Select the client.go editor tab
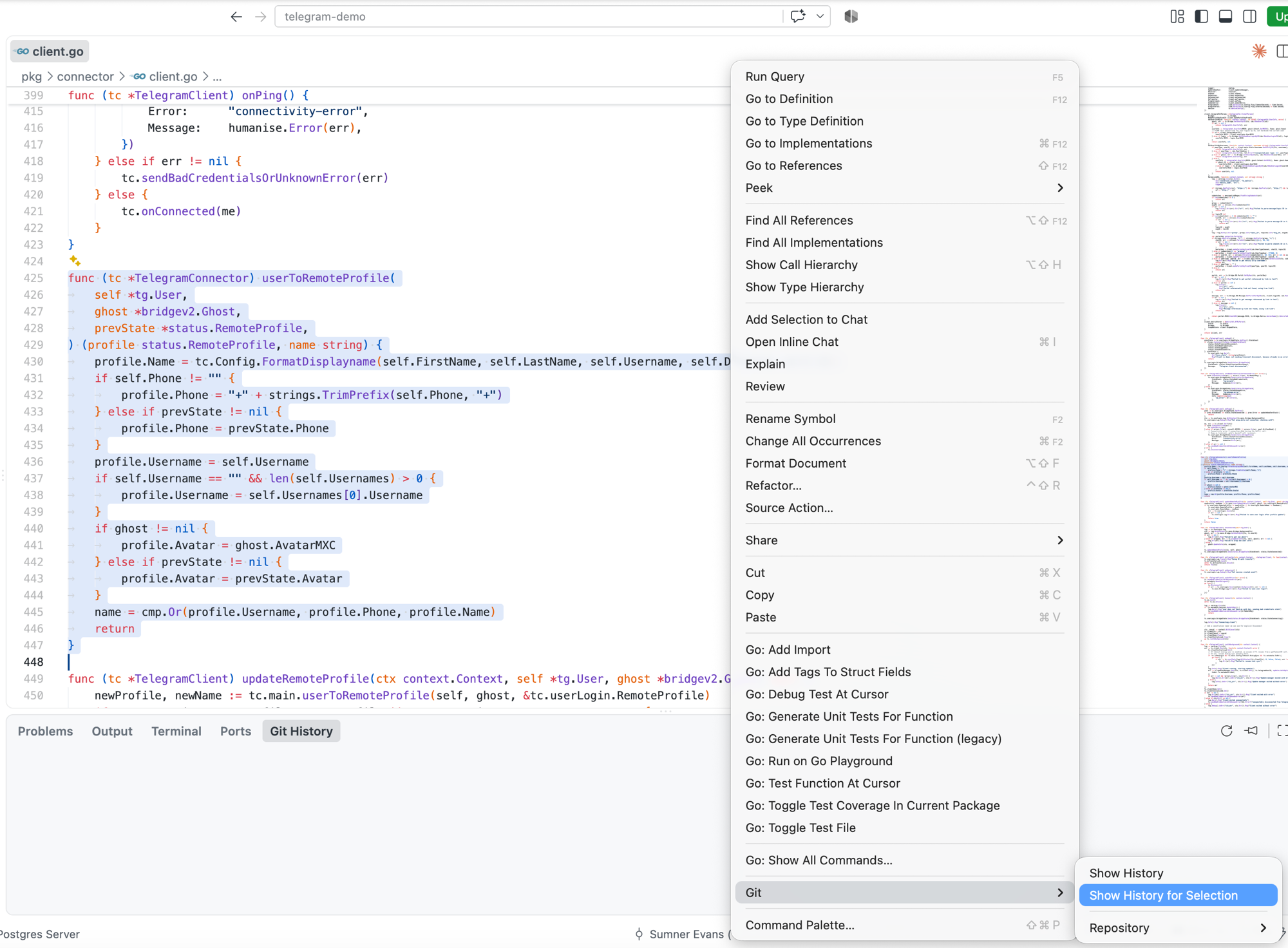This screenshot has height=948, width=1288. click(x=50, y=52)
